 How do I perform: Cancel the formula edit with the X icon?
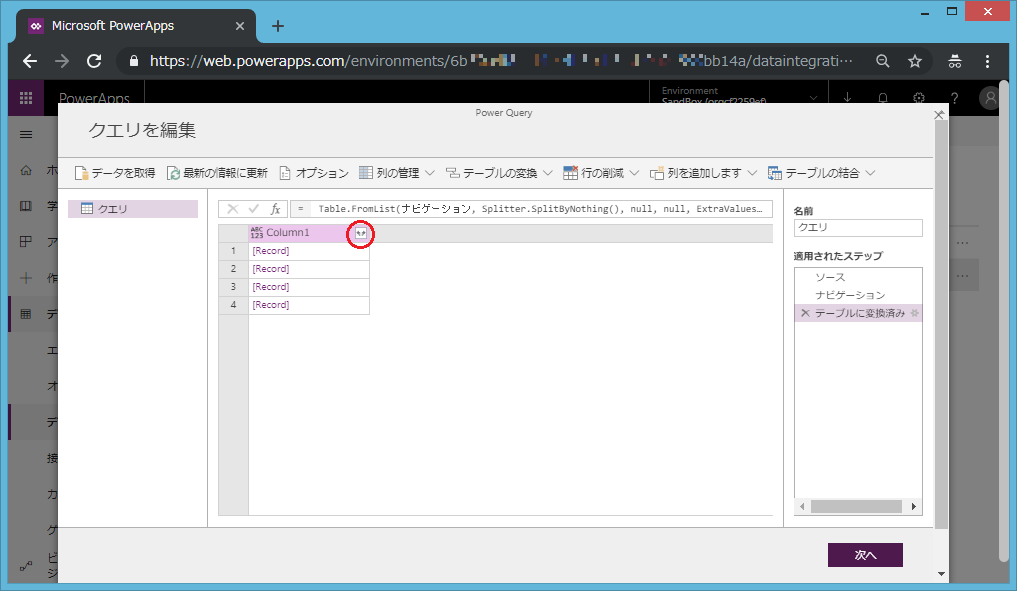(232, 209)
